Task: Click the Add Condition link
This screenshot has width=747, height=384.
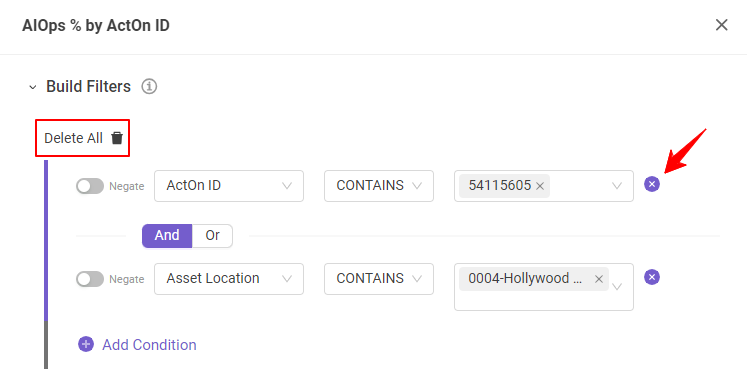Action: pyautogui.click(x=149, y=344)
